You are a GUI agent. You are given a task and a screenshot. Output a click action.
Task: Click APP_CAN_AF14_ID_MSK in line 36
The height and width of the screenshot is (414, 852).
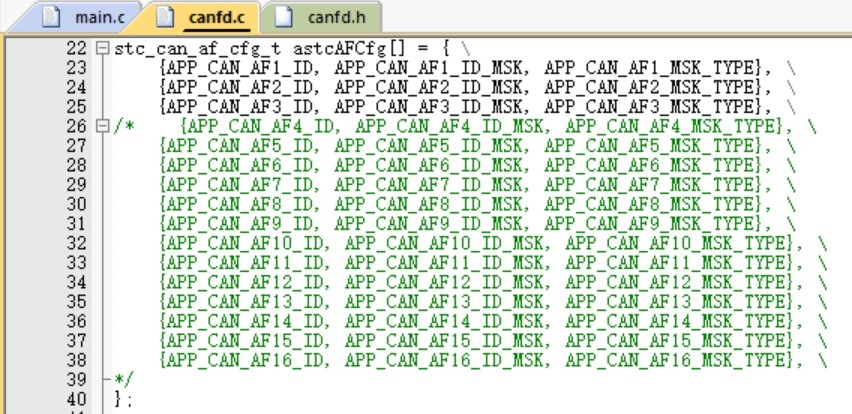444,321
